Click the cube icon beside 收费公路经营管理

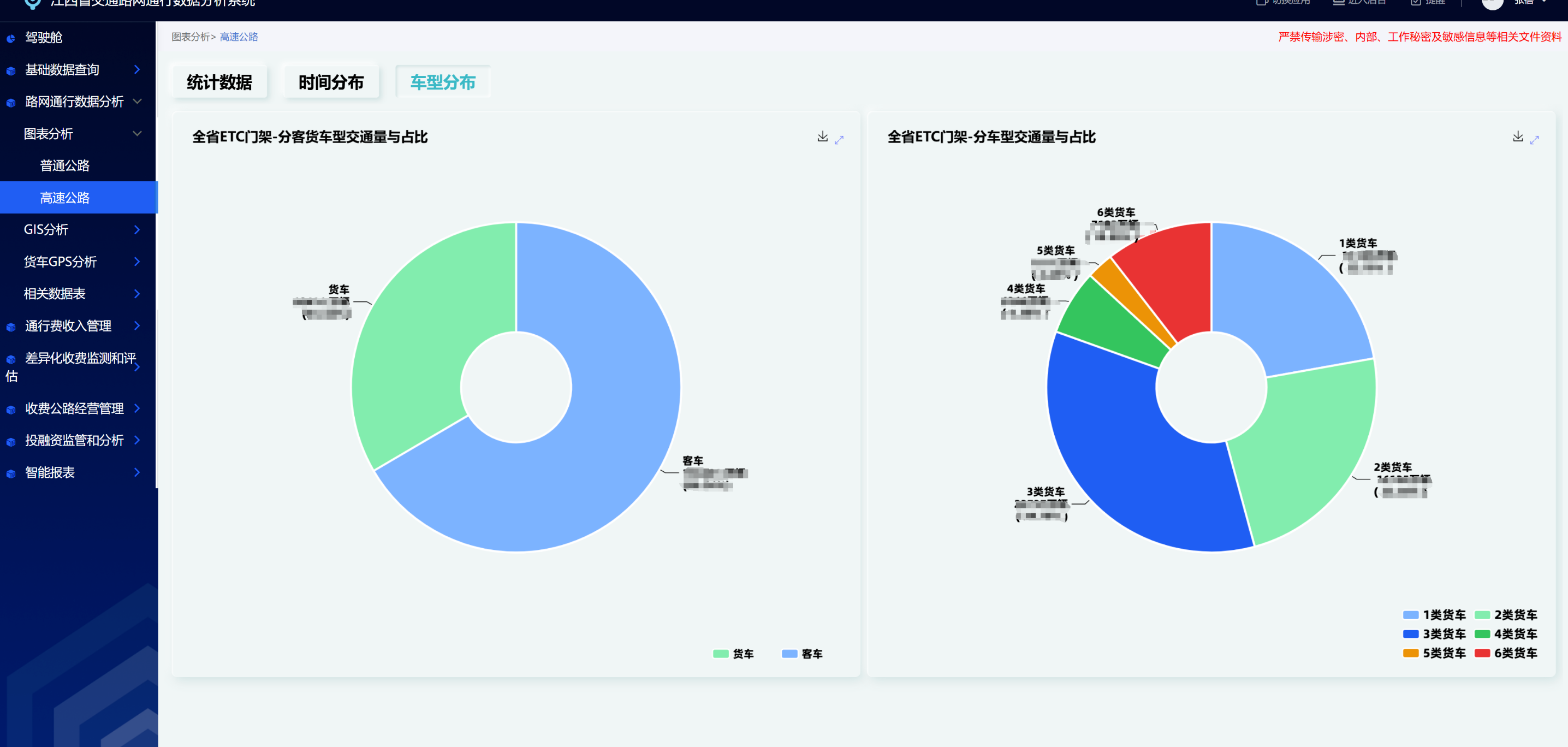pos(11,409)
